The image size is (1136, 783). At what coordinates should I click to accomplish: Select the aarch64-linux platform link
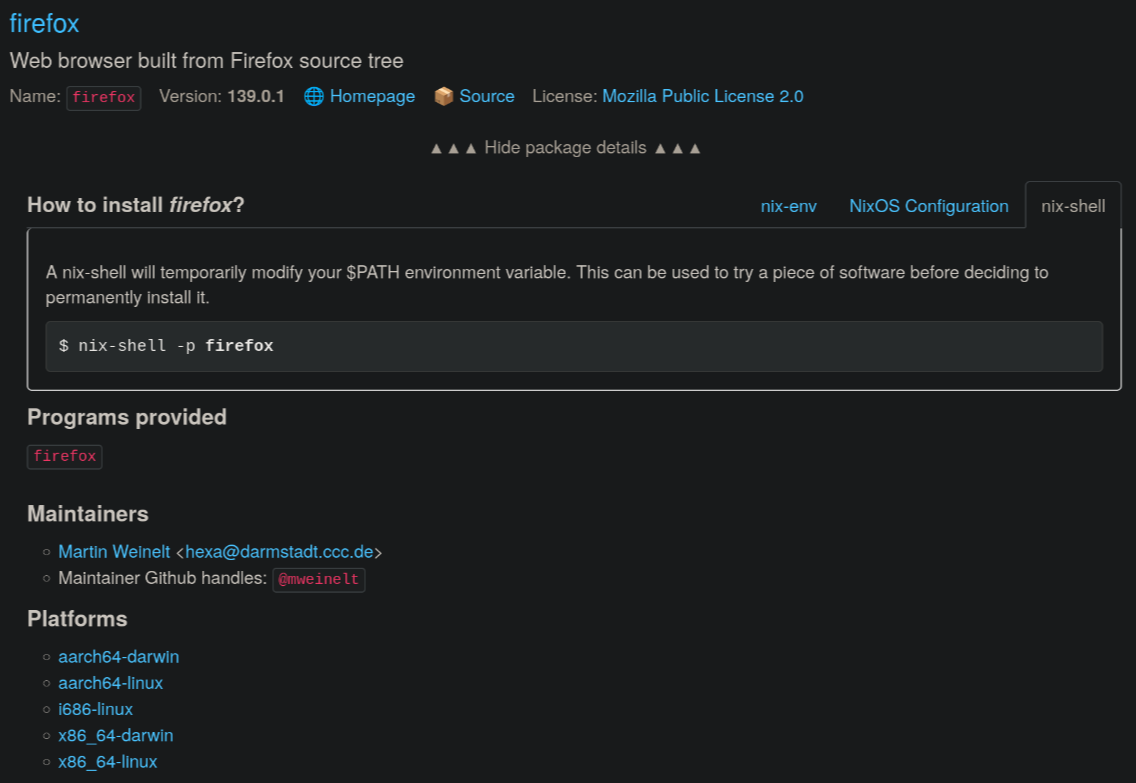(x=110, y=683)
